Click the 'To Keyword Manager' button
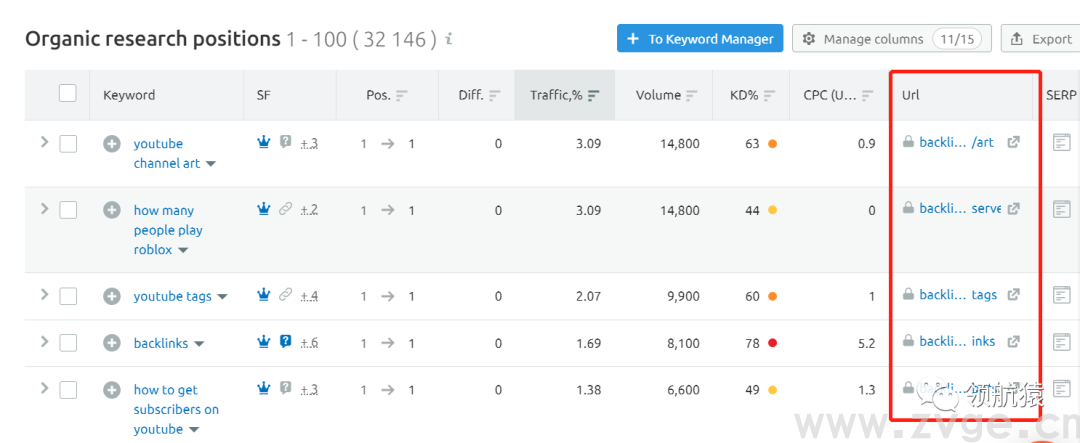This screenshot has width=1080, height=443. coord(700,39)
